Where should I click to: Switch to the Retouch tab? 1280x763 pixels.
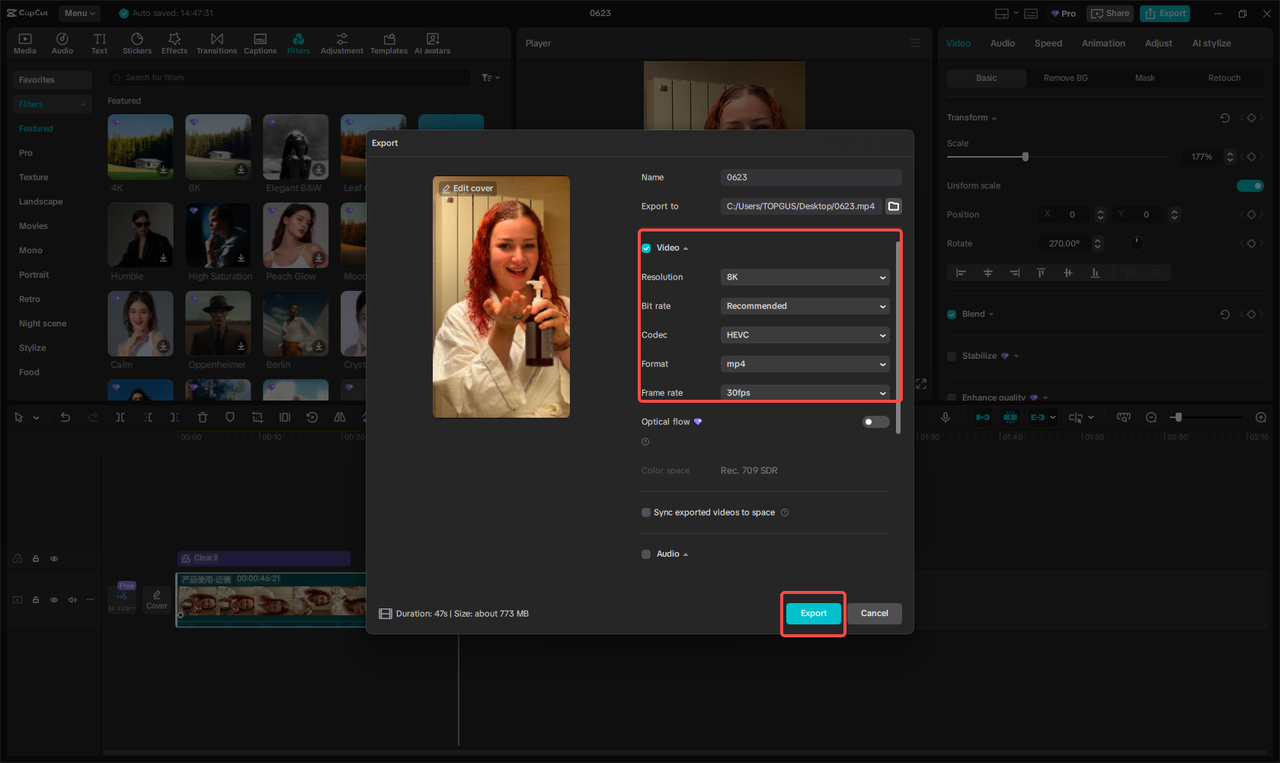point(1224,77)
